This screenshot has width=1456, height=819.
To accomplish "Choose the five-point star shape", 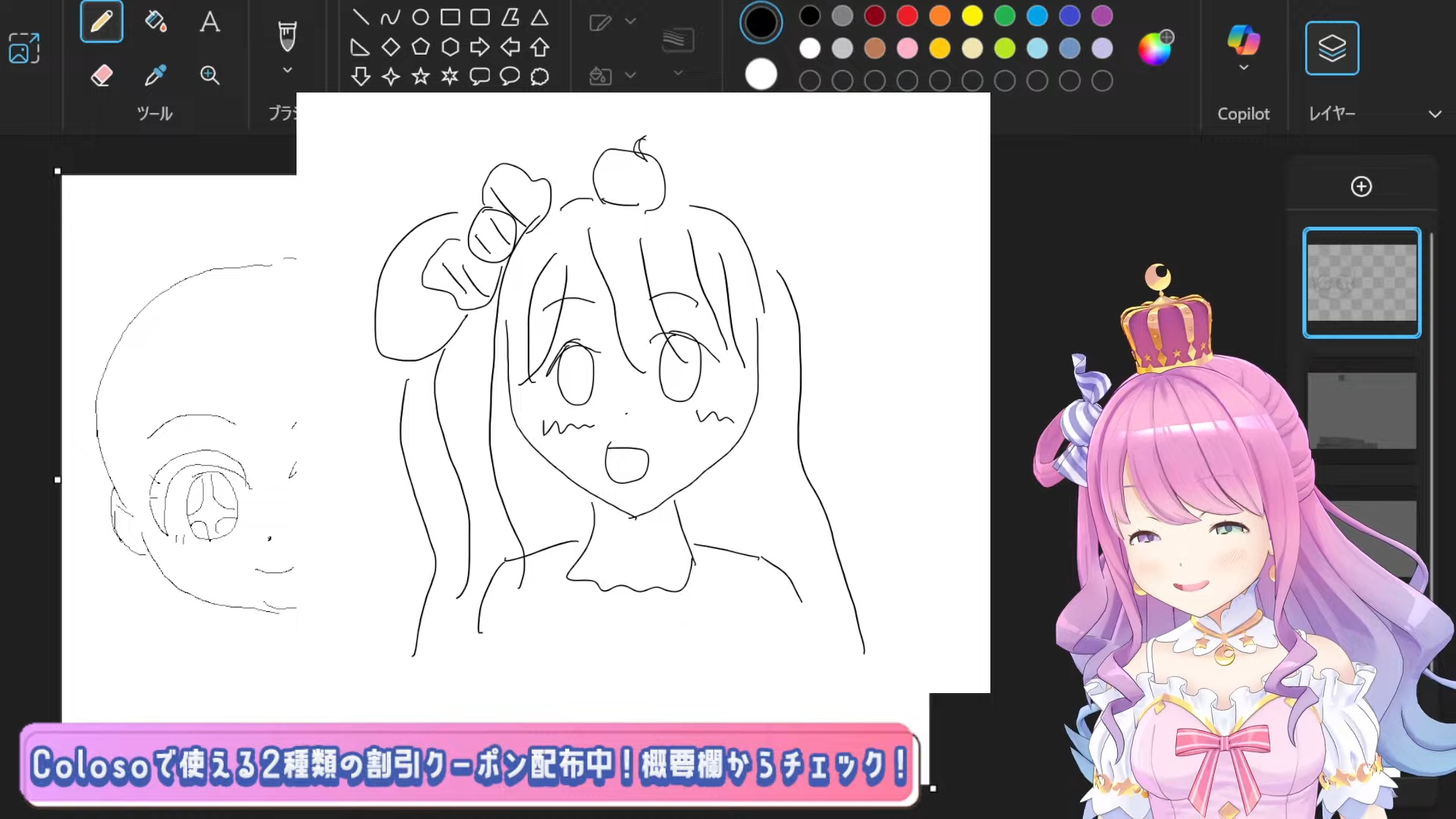I will [420, 77].
